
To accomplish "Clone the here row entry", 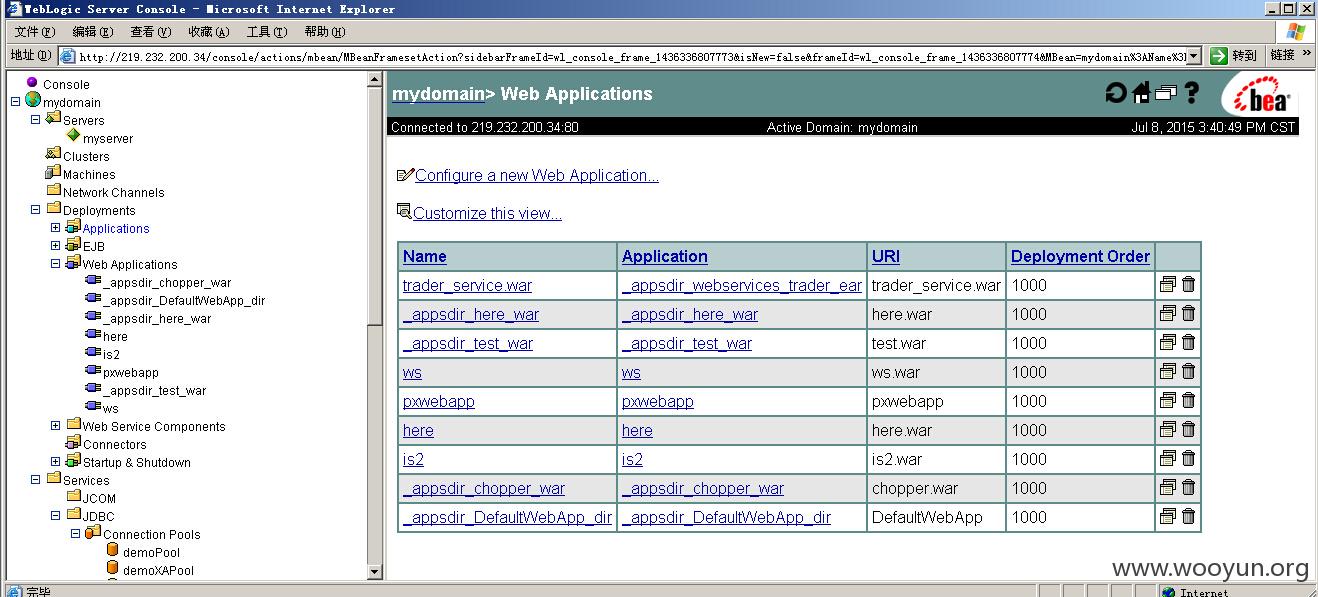I will (1167, 430).
